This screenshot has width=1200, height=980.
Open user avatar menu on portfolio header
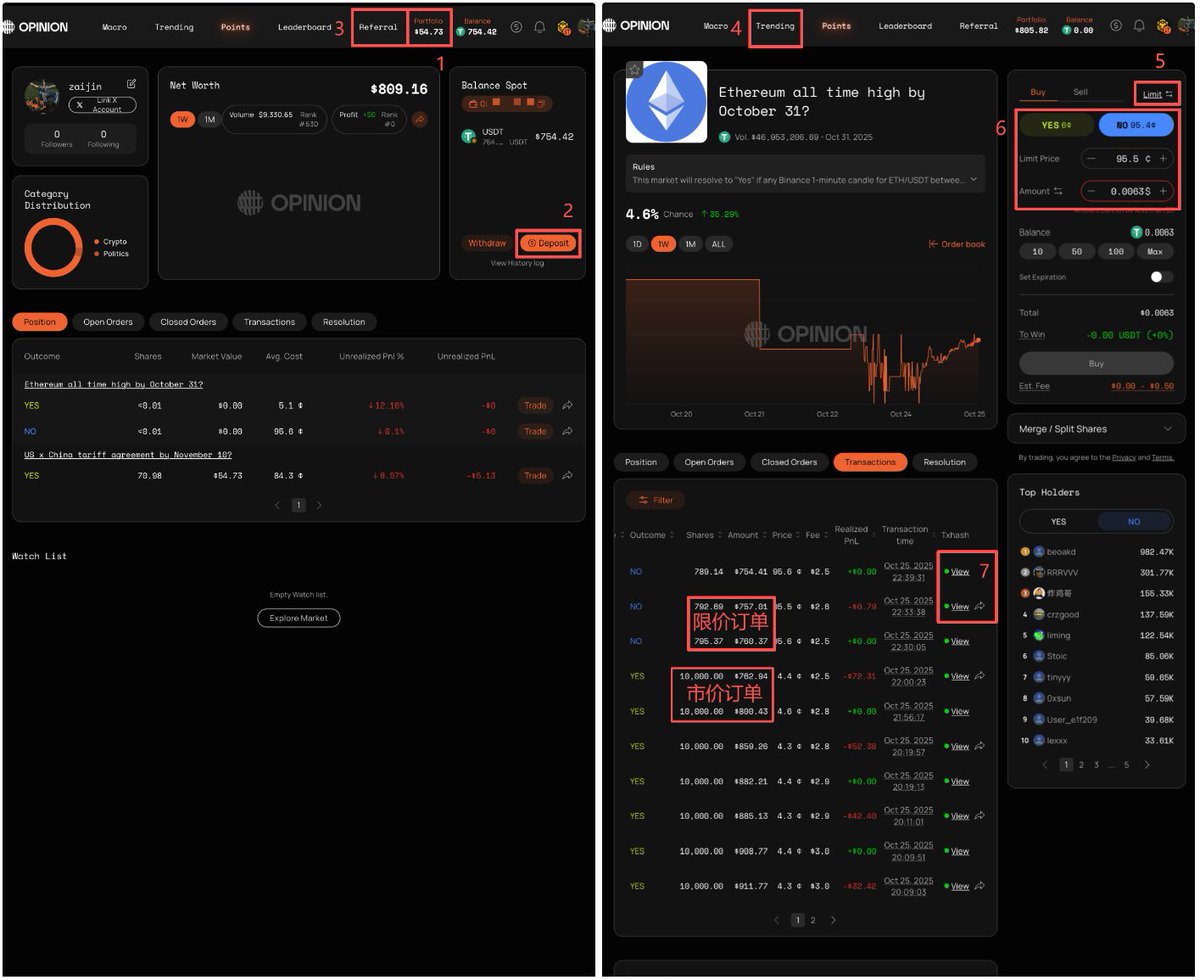pyautogui.click(x=587, y=27)
